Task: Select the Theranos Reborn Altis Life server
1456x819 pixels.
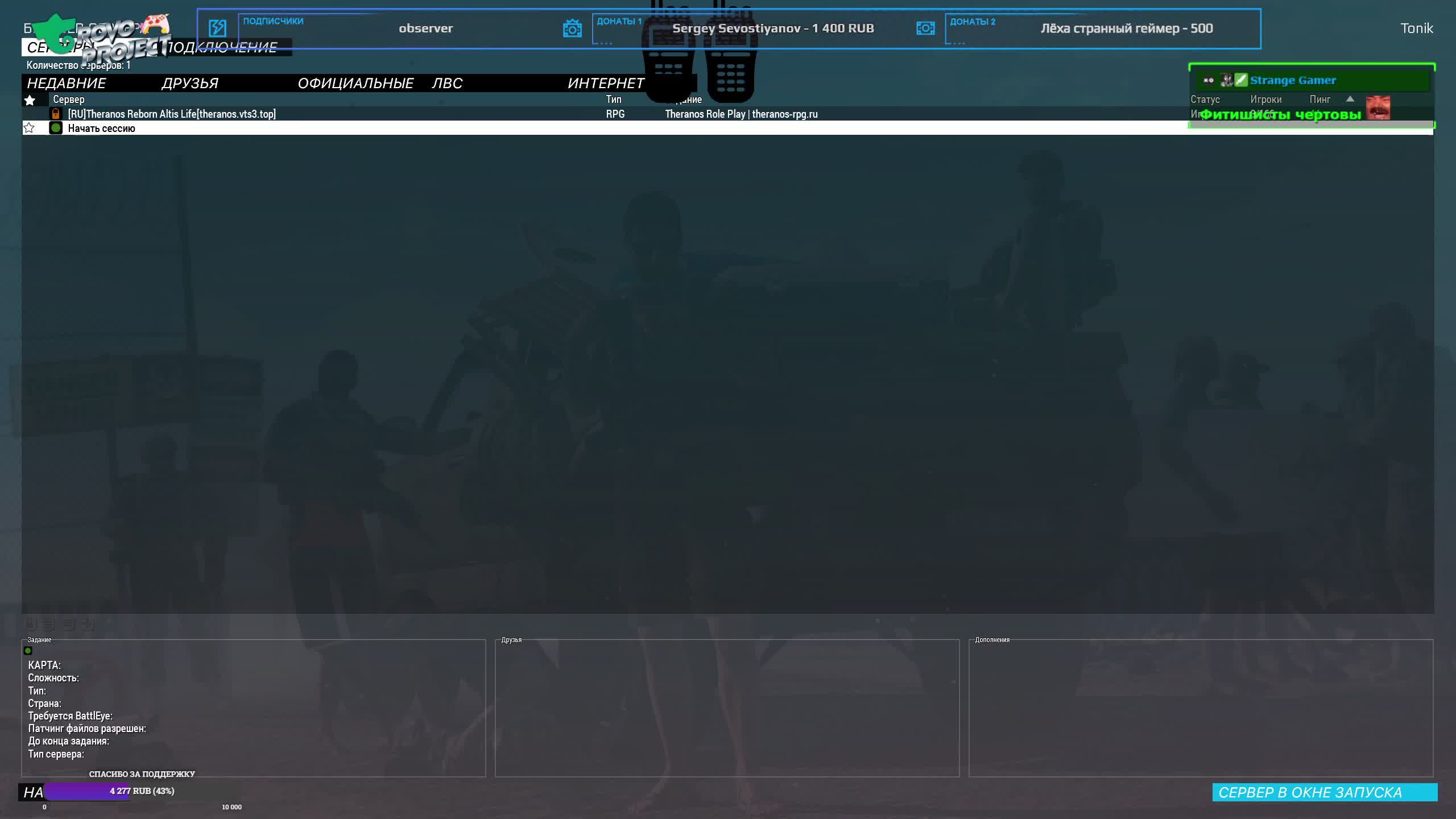Action: coord(172,114)
